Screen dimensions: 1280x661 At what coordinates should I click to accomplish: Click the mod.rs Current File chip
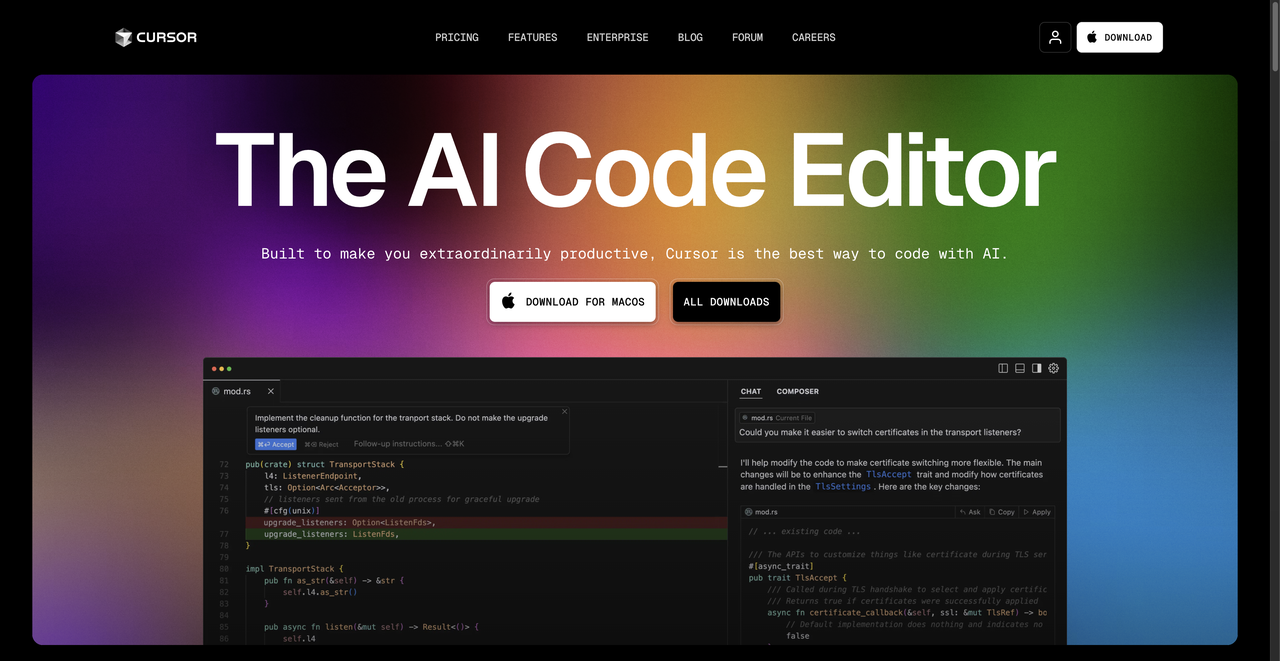pyautogui.click(x=776, y=418)
